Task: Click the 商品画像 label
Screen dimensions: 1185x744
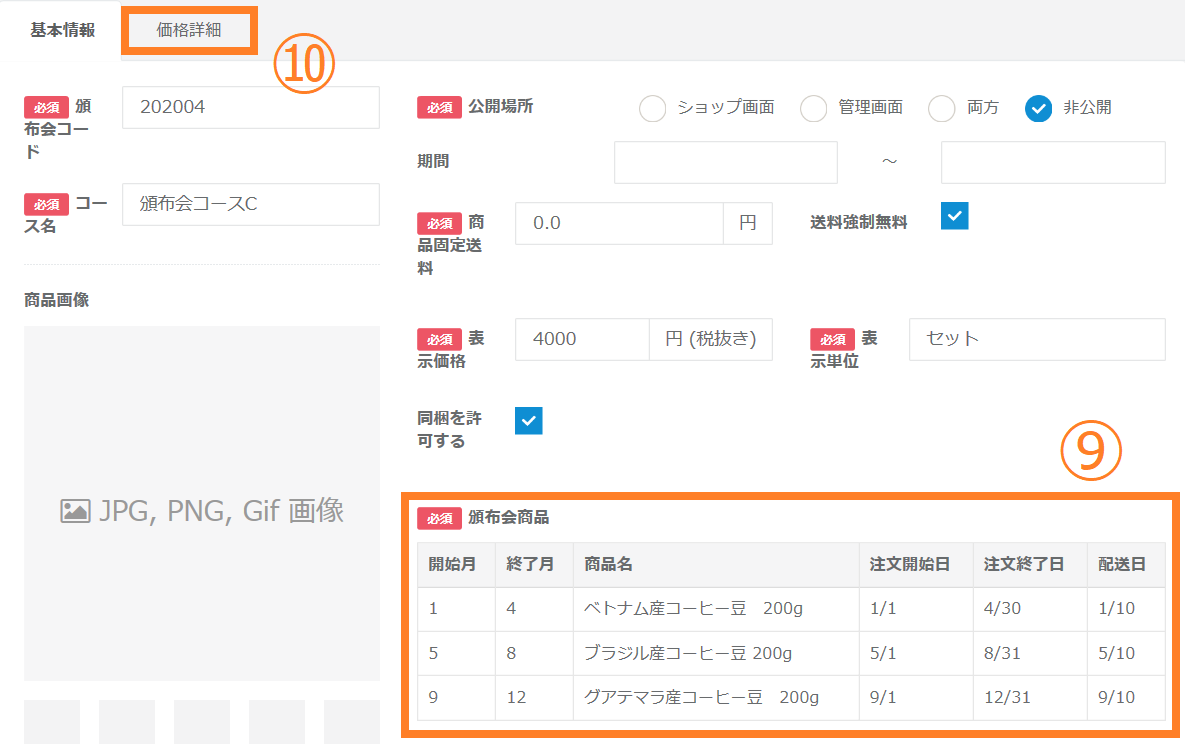Action: pyautogui.click(x=57, y=300)
